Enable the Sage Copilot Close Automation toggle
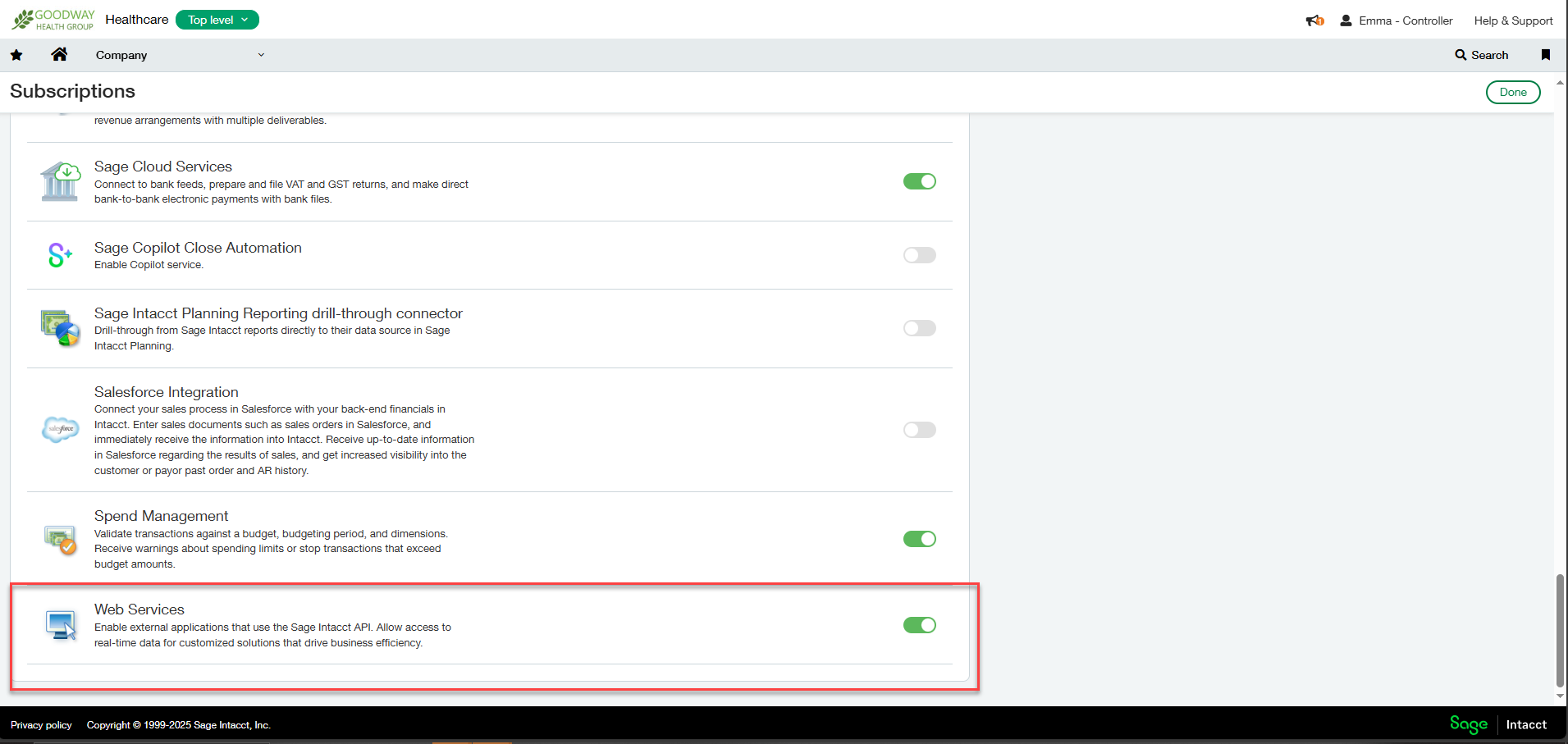 point(920,255)
